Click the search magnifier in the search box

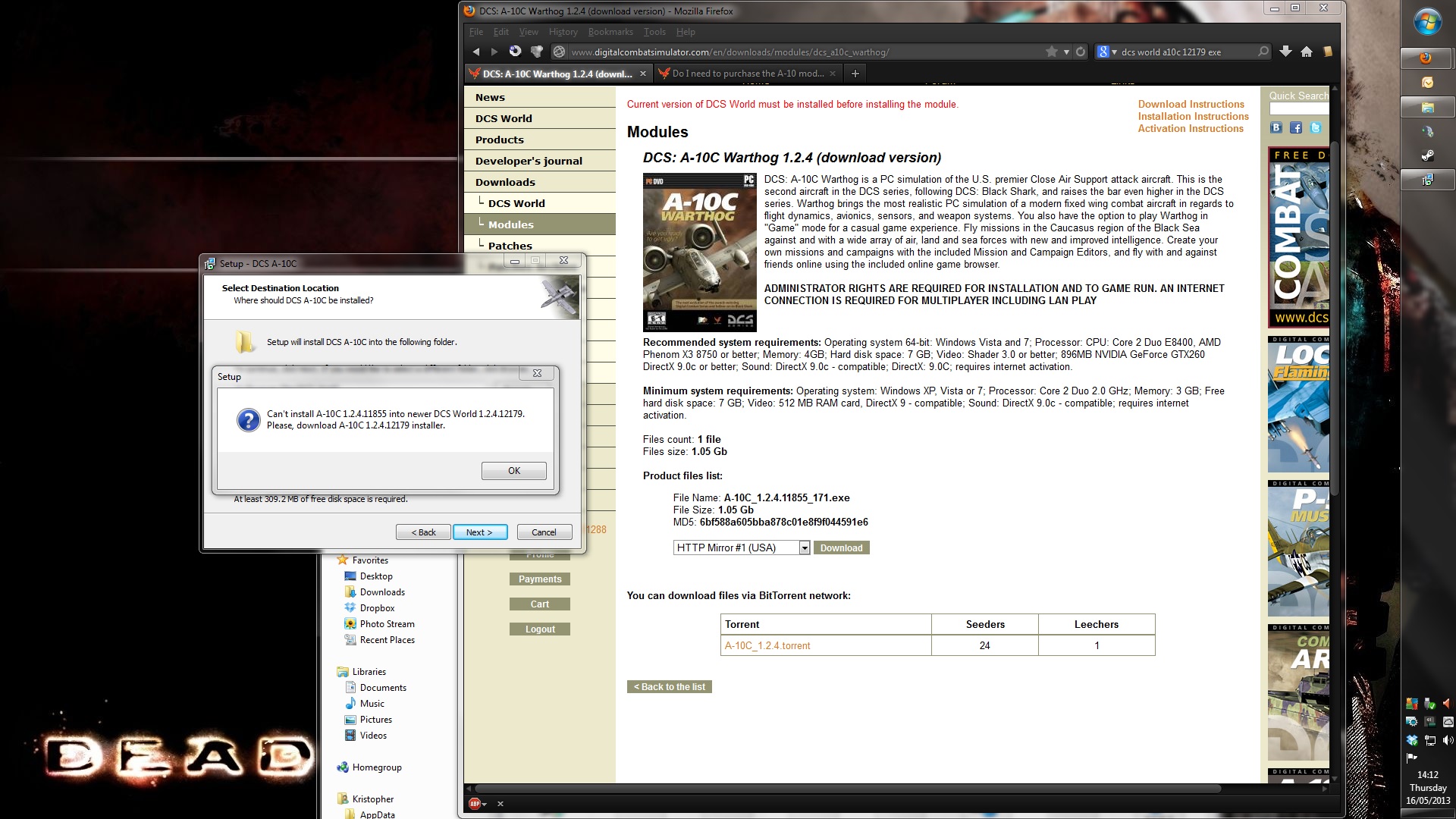tap(1263, 52)
